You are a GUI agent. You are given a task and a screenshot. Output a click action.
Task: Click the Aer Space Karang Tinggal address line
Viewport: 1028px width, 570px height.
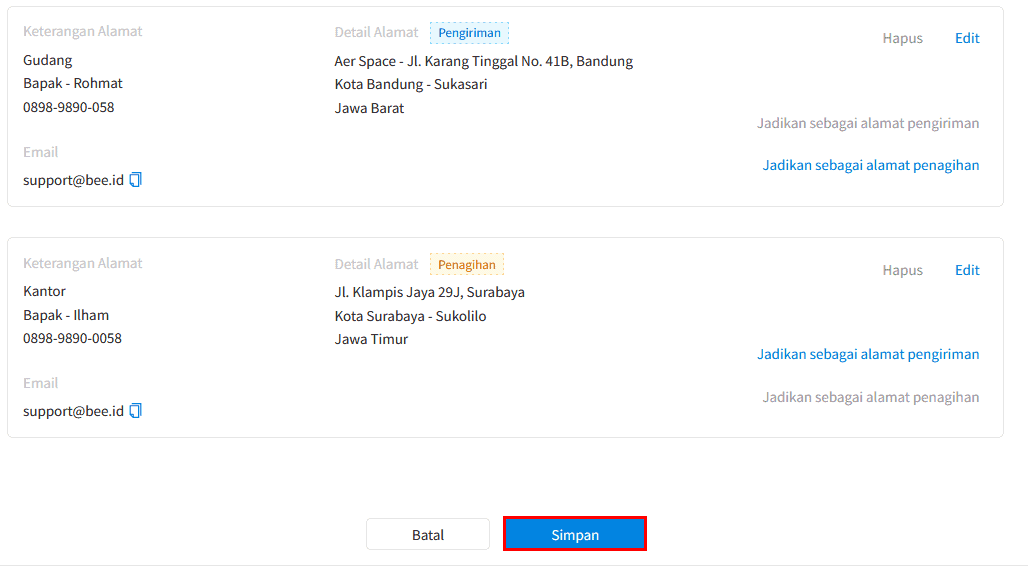point(484,61)
